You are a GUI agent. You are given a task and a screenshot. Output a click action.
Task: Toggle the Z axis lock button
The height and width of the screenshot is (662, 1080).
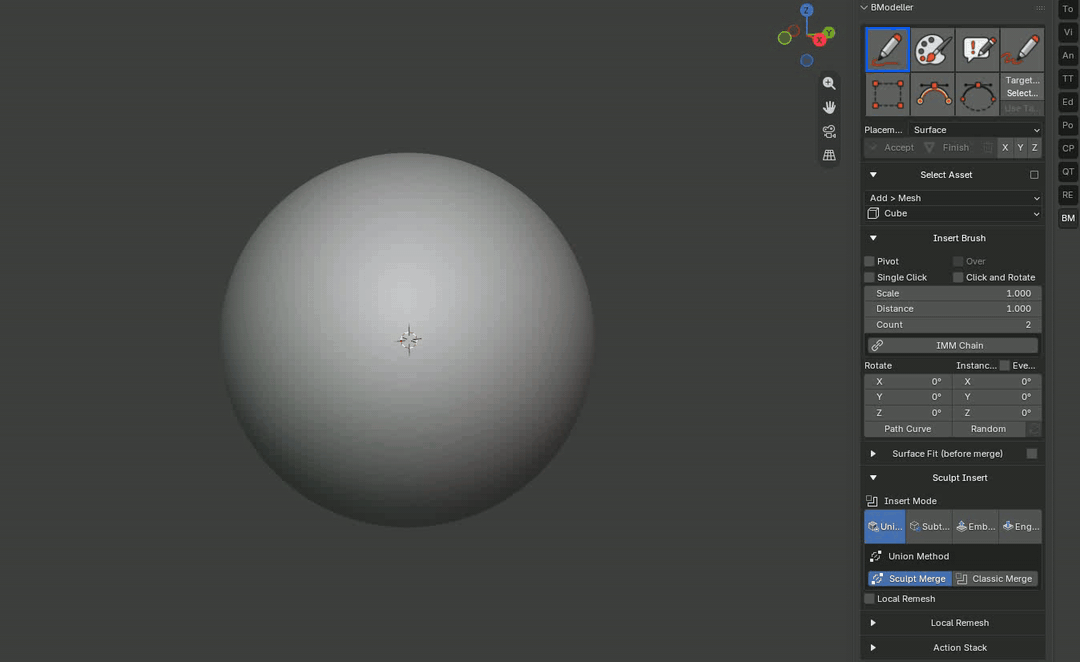1035,147
